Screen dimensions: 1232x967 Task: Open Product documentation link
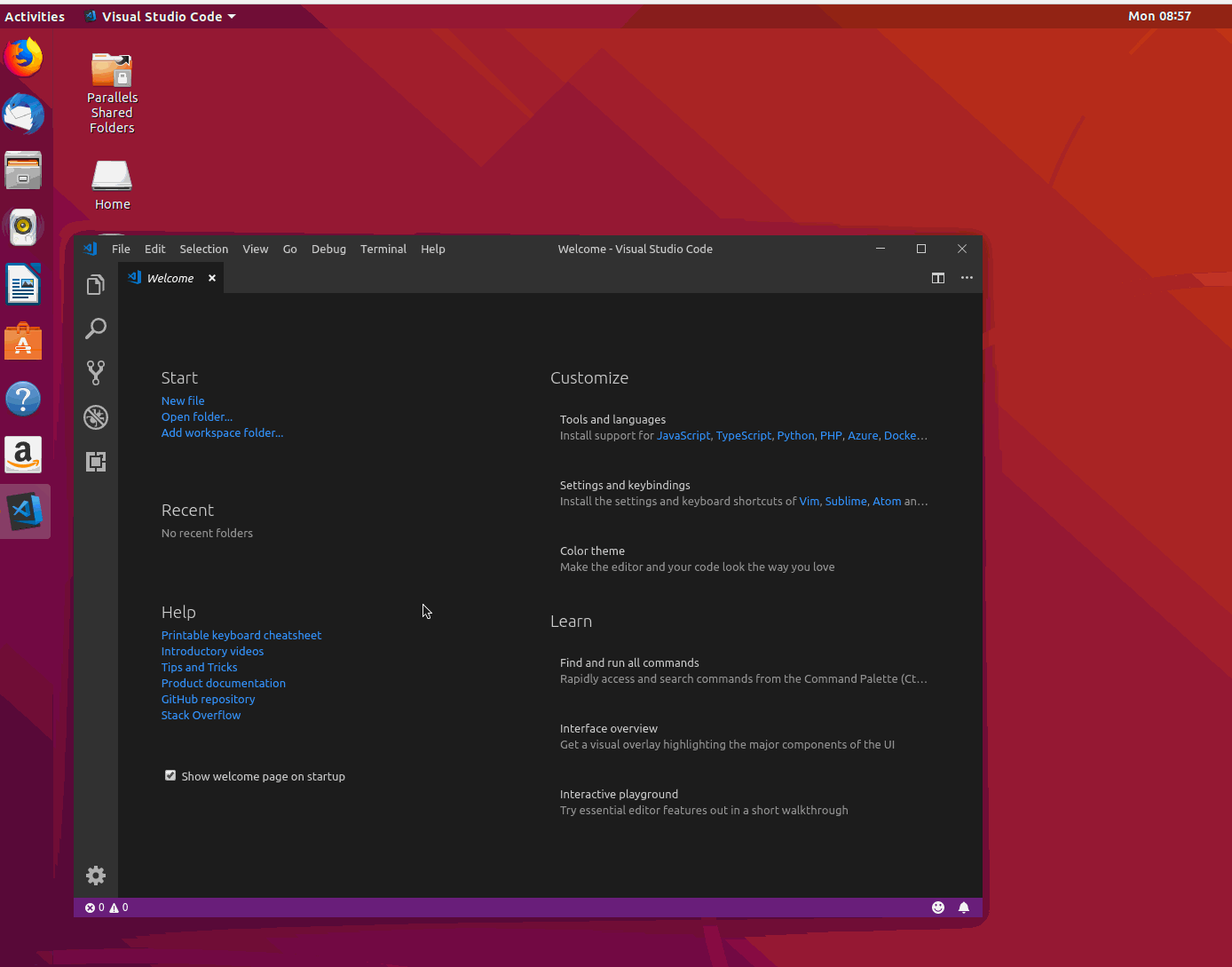(x=224, y=683)
